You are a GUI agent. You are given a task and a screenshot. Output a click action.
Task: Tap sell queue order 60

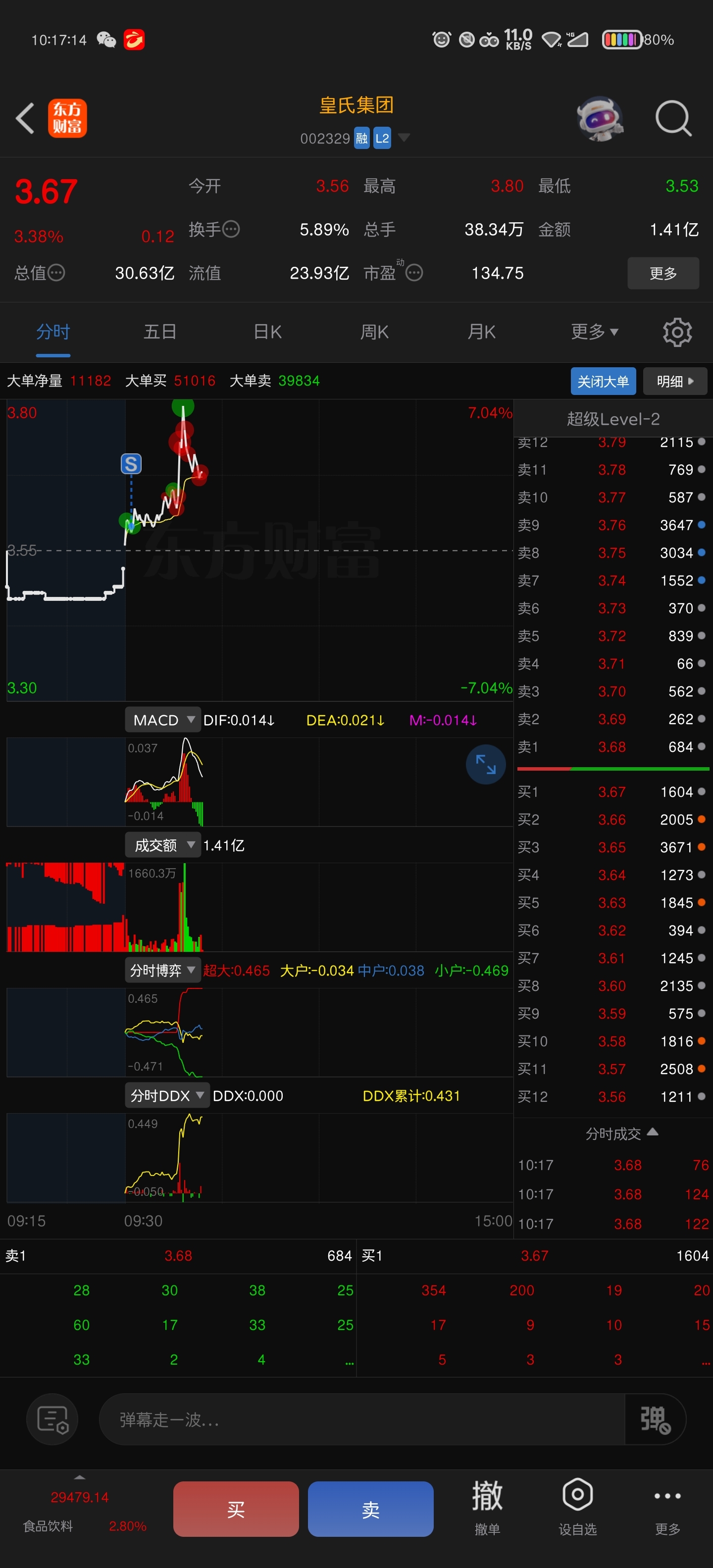click(x=81, y=1325)
